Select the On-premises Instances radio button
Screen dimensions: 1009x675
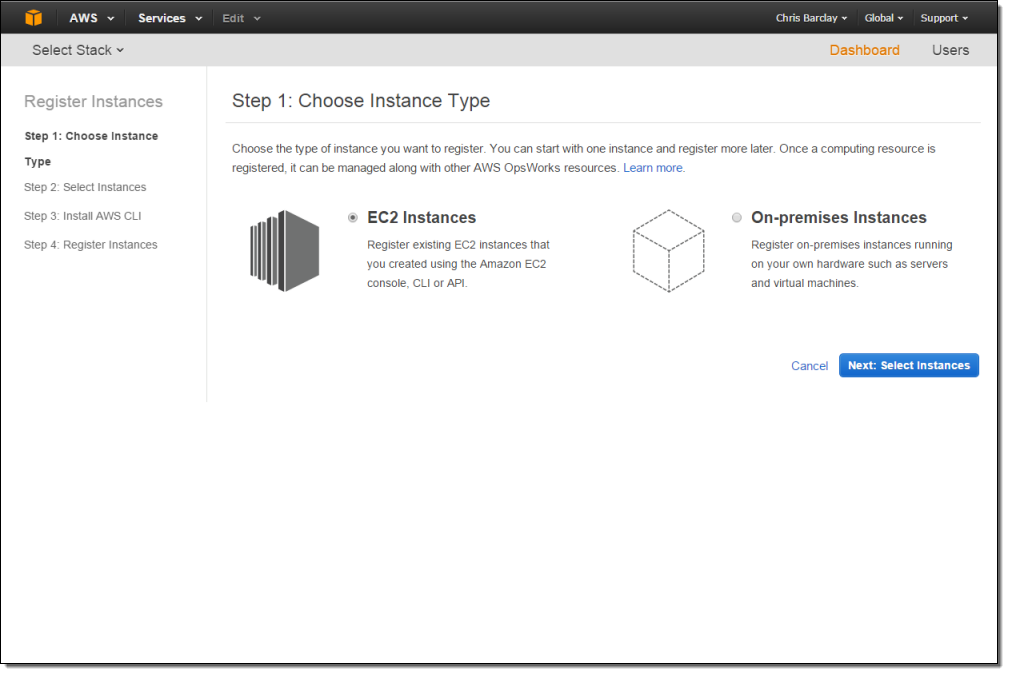[737, 218]
